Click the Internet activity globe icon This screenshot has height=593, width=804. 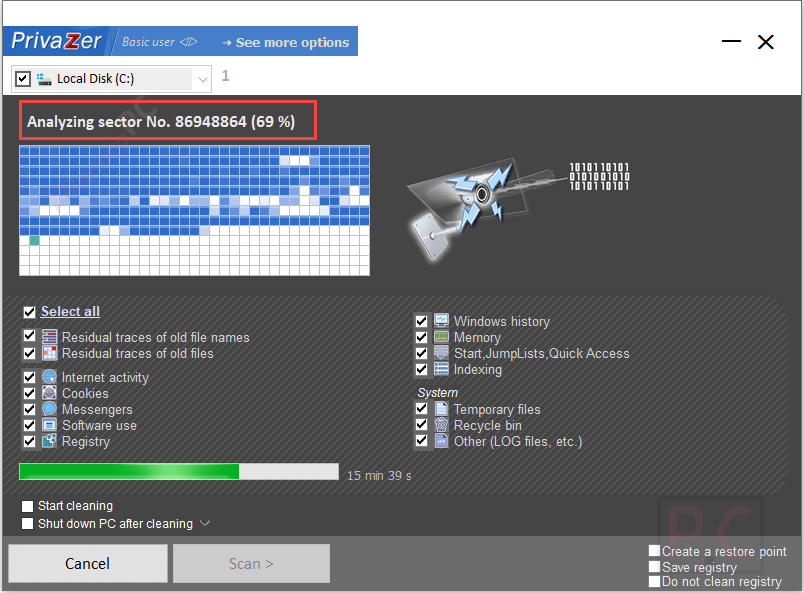pyautogui.click(x=49, y=377)
